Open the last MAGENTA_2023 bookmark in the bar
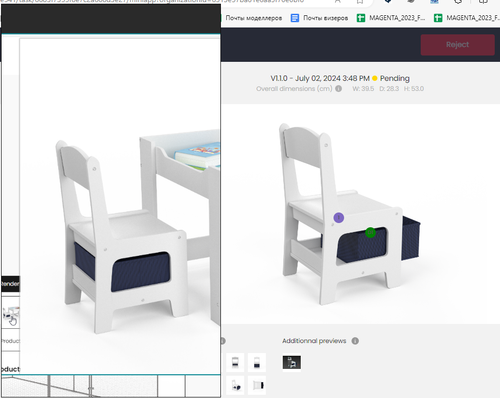 click(x=467, y=18)
